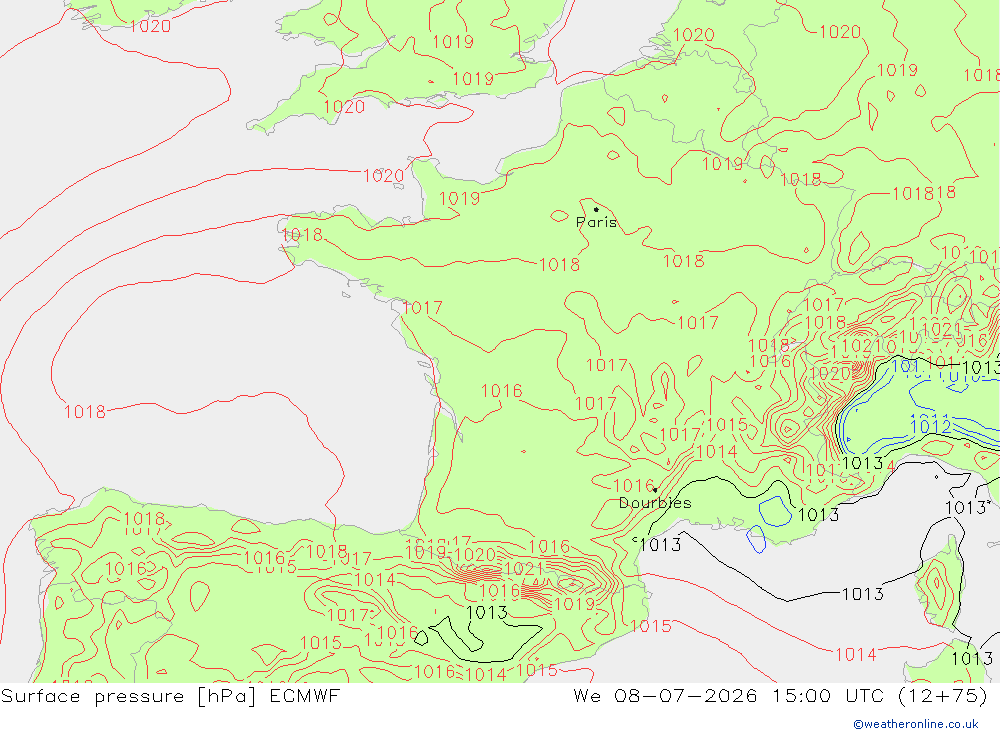The width and height of the screenshot is (1000, 733).
Task: Select the black dot marker above Dourbies
Action: pyautogui.click(x=655, y=490)
